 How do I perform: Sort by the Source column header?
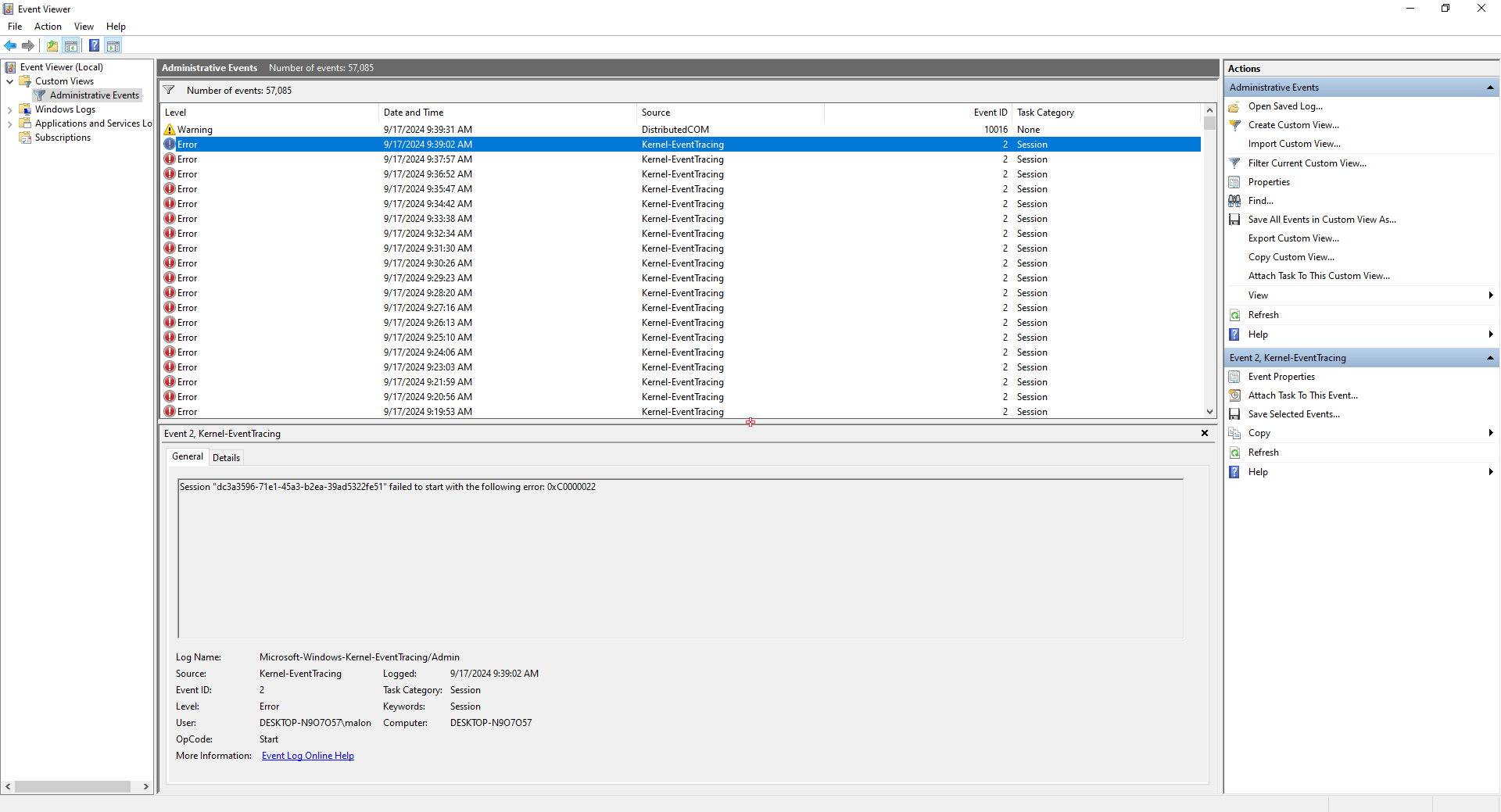(x=731, y=113)
